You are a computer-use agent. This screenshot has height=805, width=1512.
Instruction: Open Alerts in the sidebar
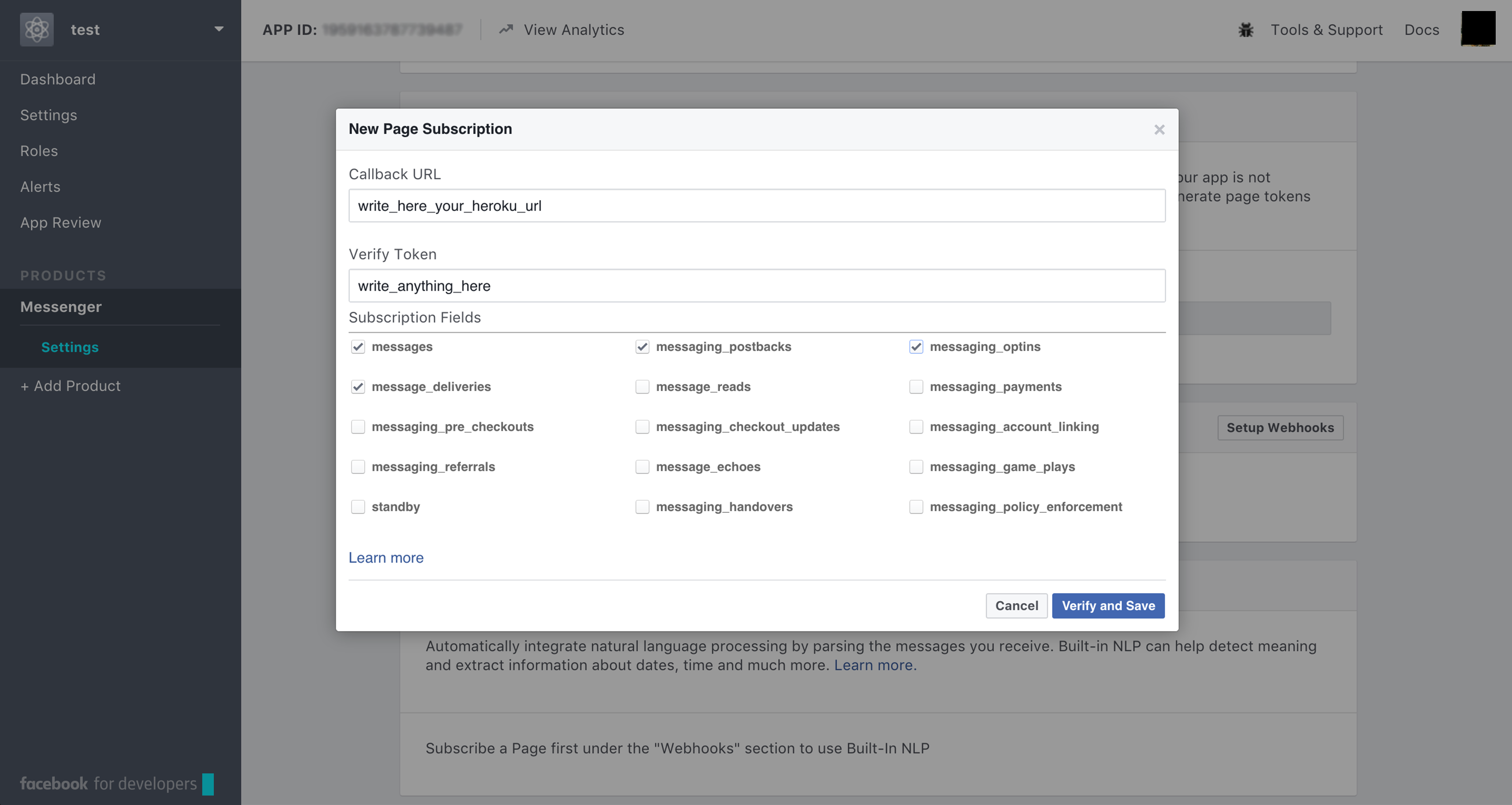[x=40, y=187]
